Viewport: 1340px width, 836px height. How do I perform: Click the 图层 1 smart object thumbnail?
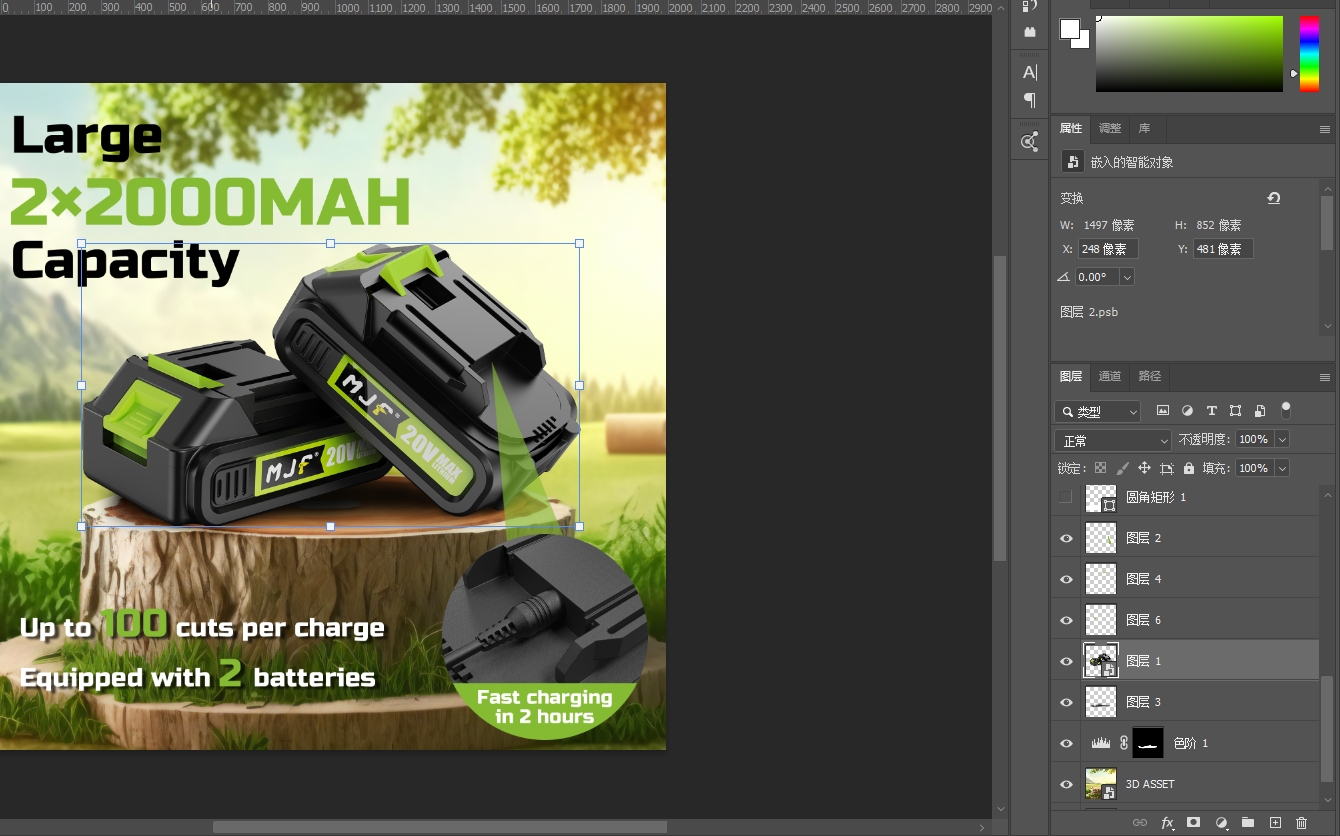[x=1101, y=661]
